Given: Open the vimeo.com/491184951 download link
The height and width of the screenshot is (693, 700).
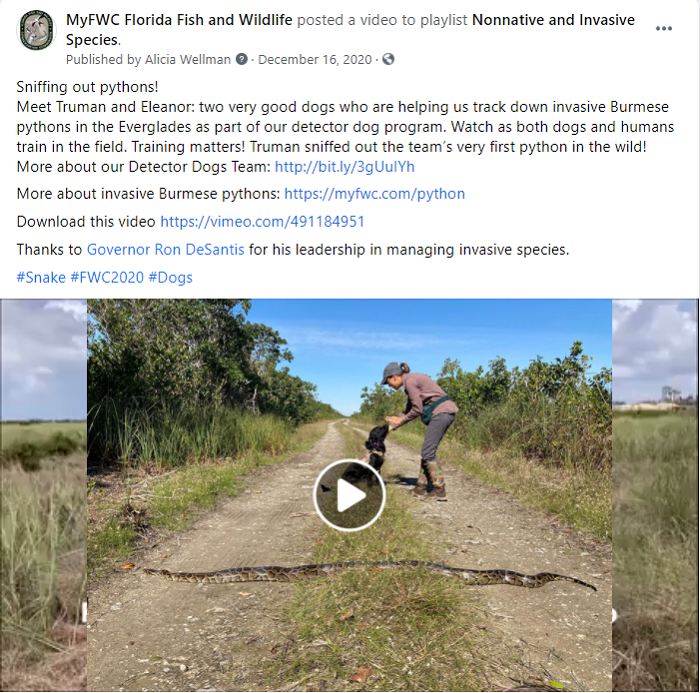Looking at the screenshot, I should point(262,222).
